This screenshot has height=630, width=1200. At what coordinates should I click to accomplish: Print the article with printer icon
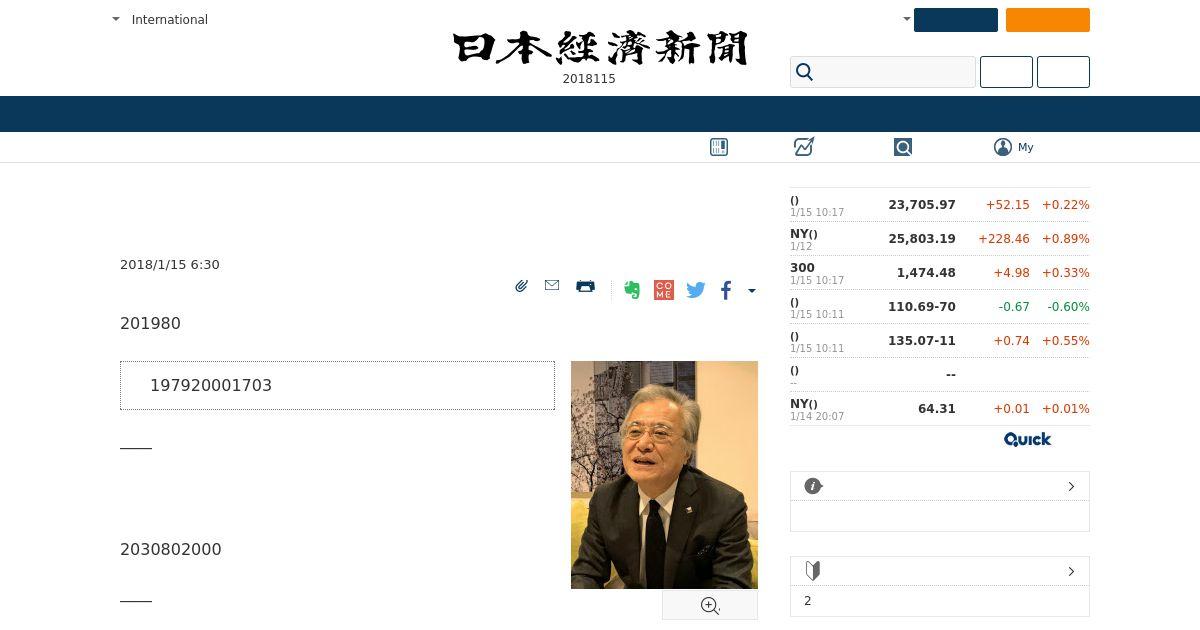(x=586, y=286)
